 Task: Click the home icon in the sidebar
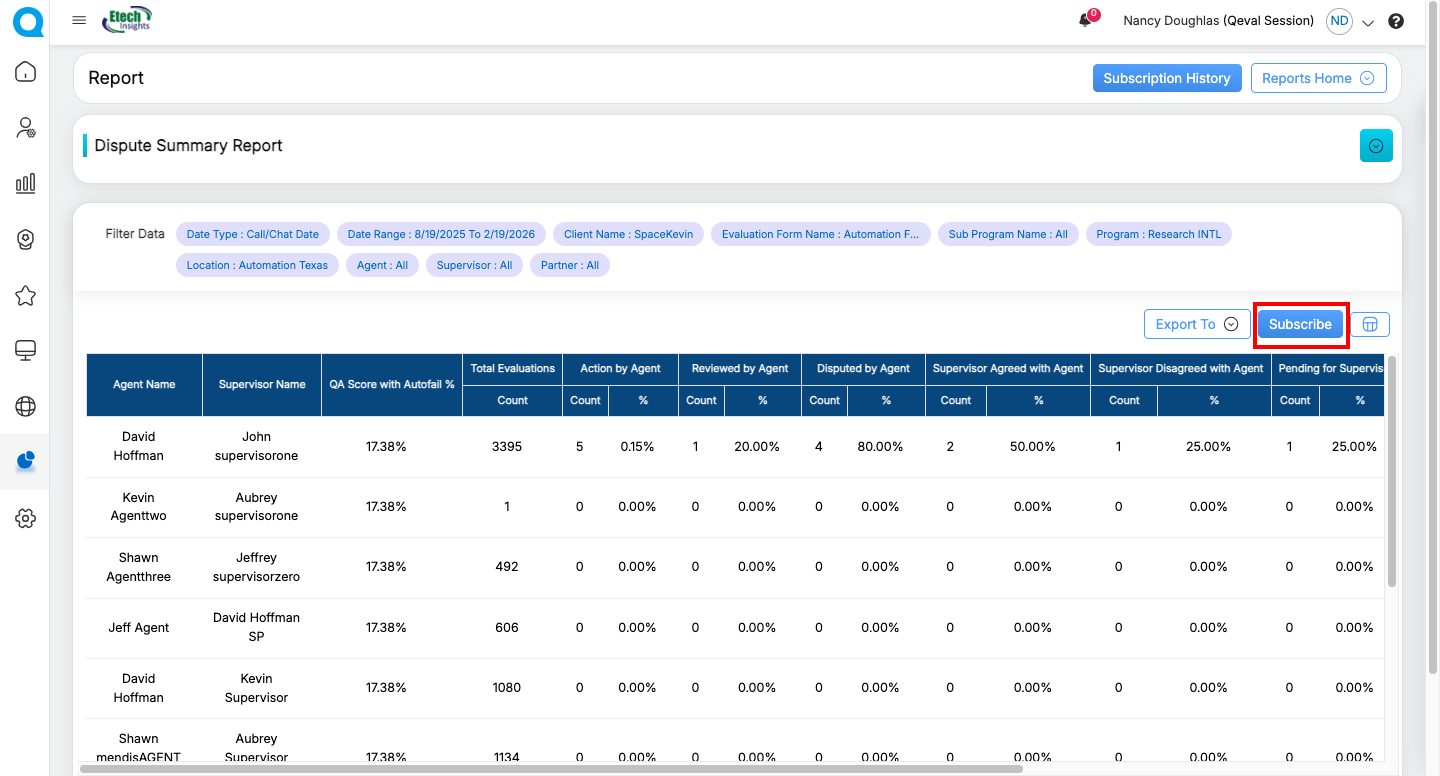pos(26,72)
